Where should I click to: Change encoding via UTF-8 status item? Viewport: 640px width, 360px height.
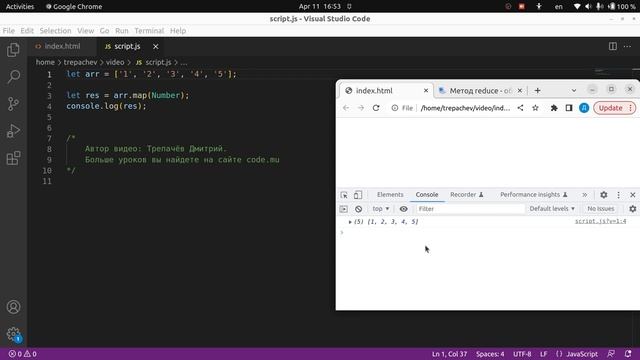tap(522, 354)
